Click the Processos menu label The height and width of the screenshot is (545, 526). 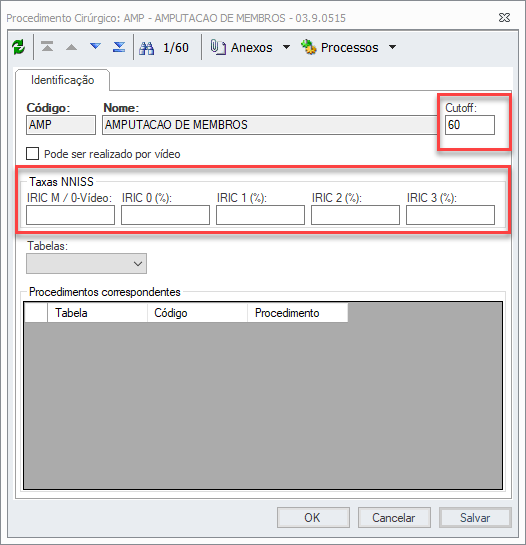[350, 48]
